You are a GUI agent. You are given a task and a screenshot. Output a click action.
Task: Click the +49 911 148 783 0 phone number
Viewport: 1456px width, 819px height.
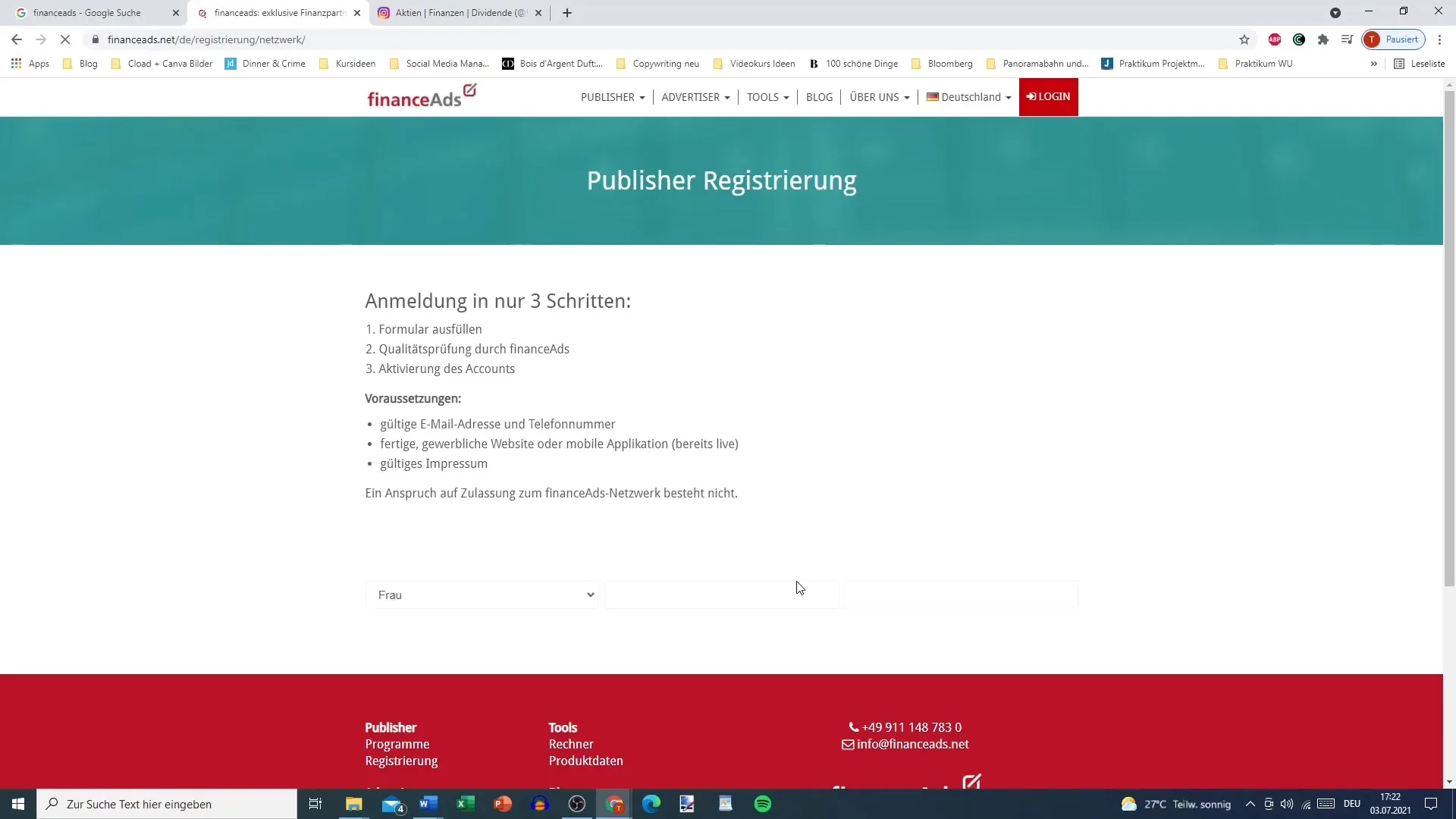coord(905,727)
